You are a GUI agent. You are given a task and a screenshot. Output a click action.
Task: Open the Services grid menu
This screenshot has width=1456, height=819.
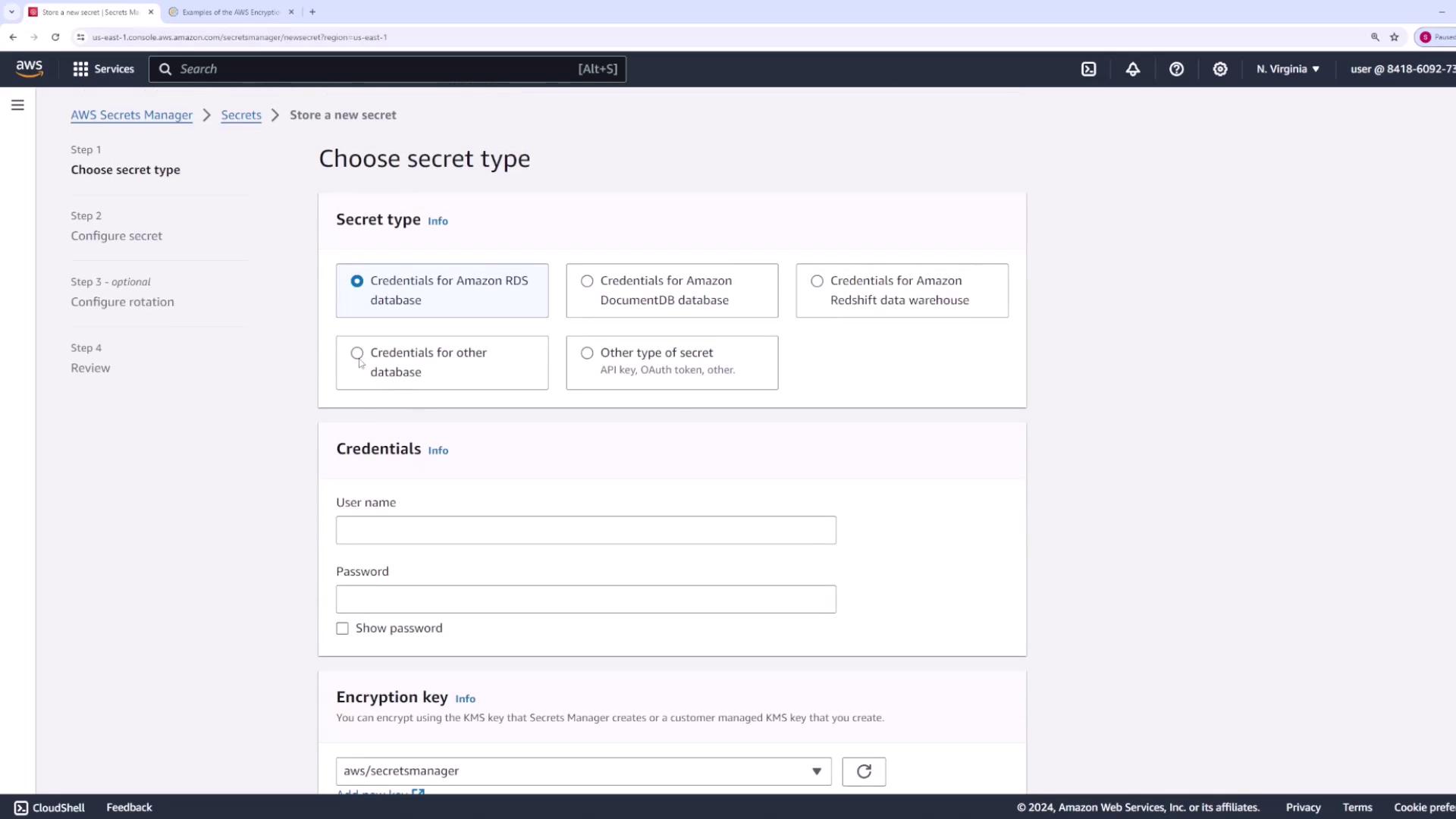click(x=103, y=69)
